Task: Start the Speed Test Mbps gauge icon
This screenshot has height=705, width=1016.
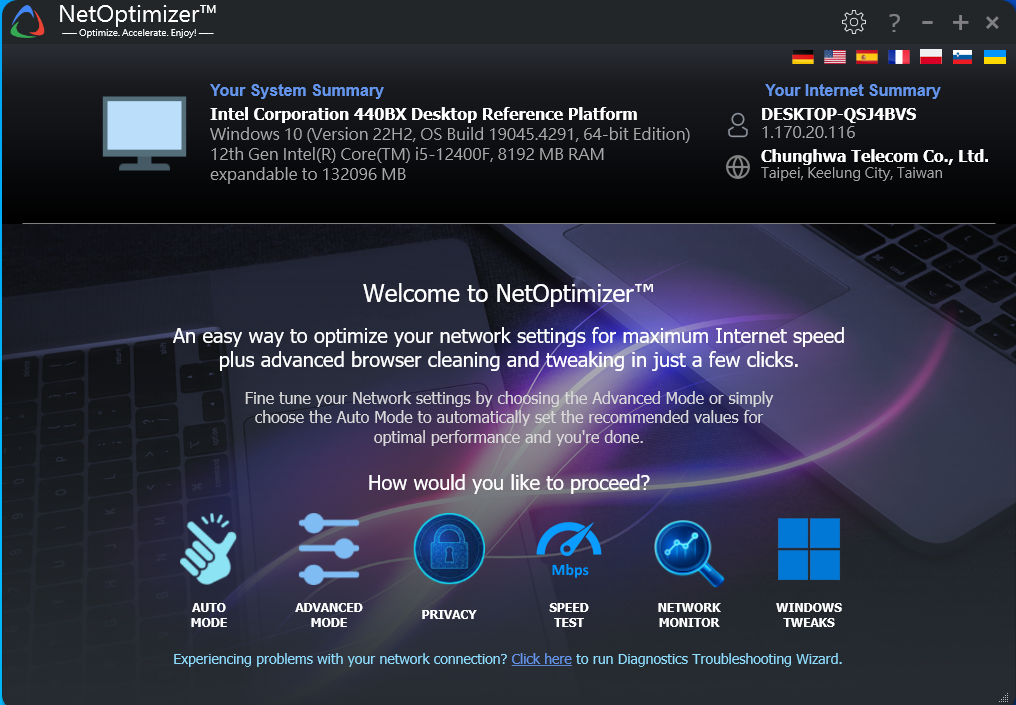Action: tap(569, 549)
